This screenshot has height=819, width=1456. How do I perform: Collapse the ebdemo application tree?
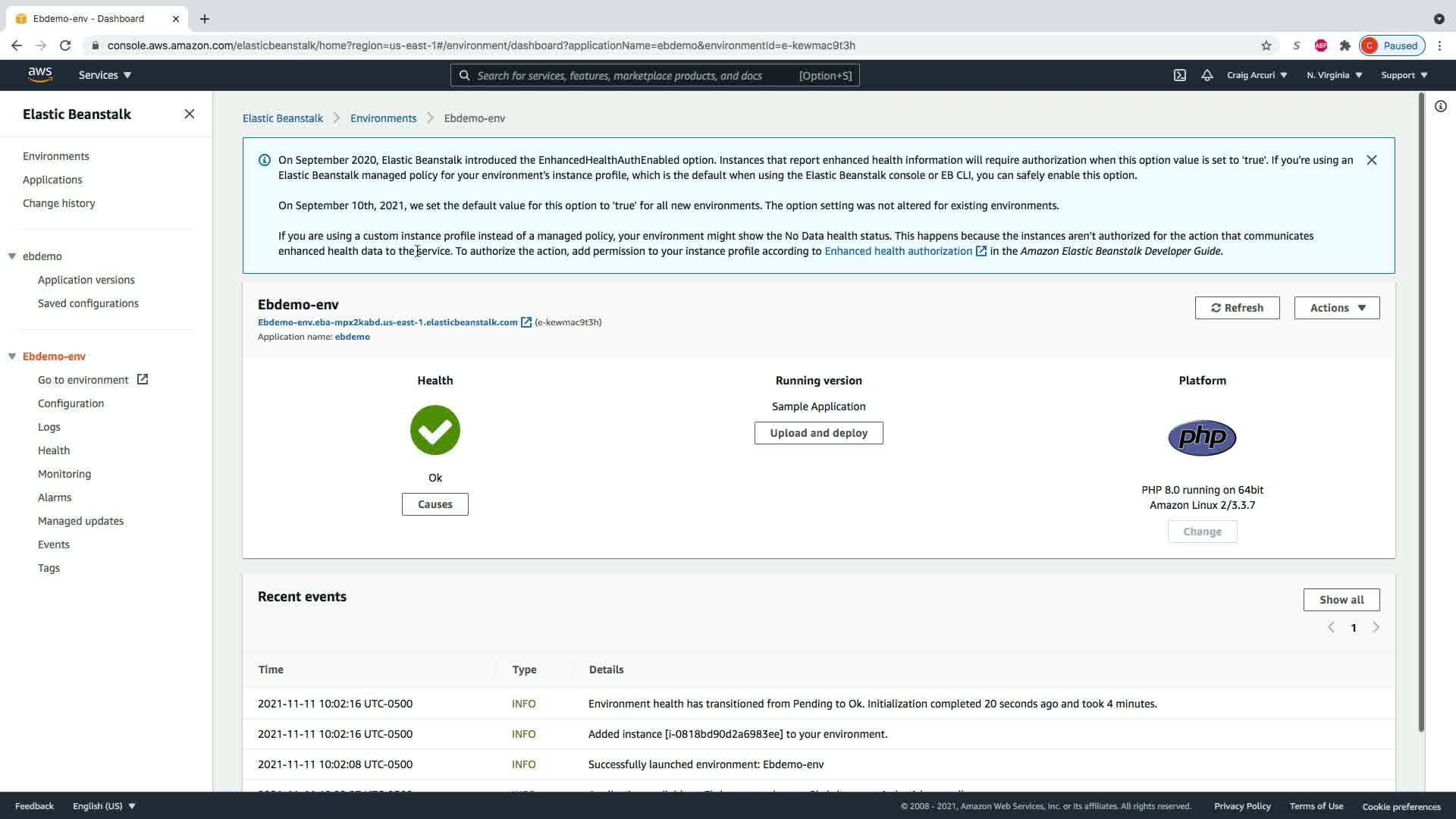click(x=12, y=256)
